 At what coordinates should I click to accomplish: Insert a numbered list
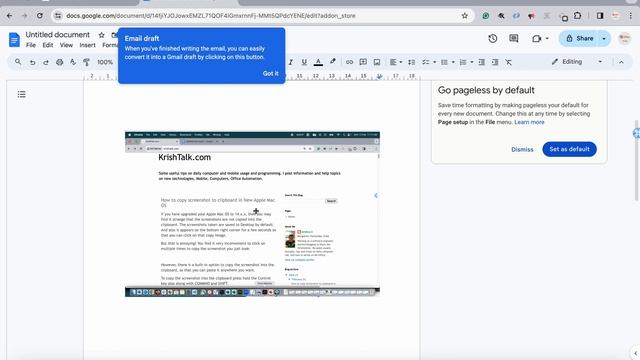point(463,62)
